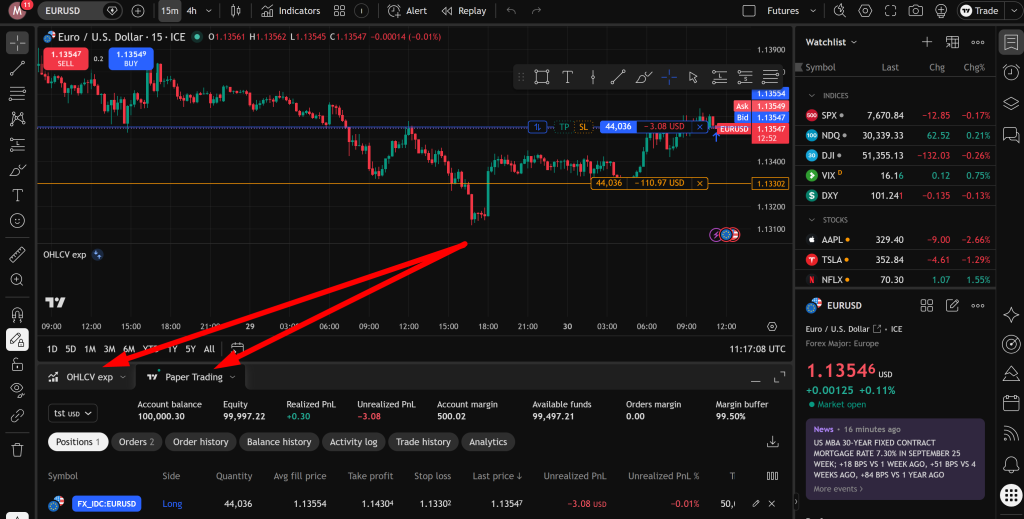The height and width of the screenshot is (519, 1024).
Task: Edit the EURUSD position with pencil icon
Action: tap(756, 503)
